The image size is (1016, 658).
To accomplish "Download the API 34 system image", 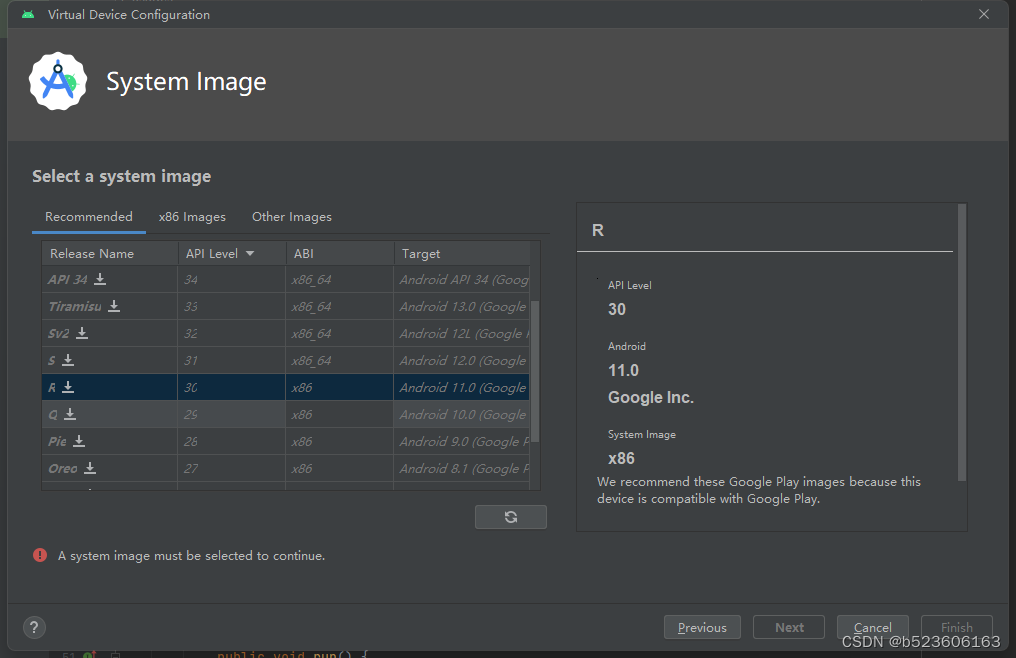I will pyautogui.click(x=100, y=279).
